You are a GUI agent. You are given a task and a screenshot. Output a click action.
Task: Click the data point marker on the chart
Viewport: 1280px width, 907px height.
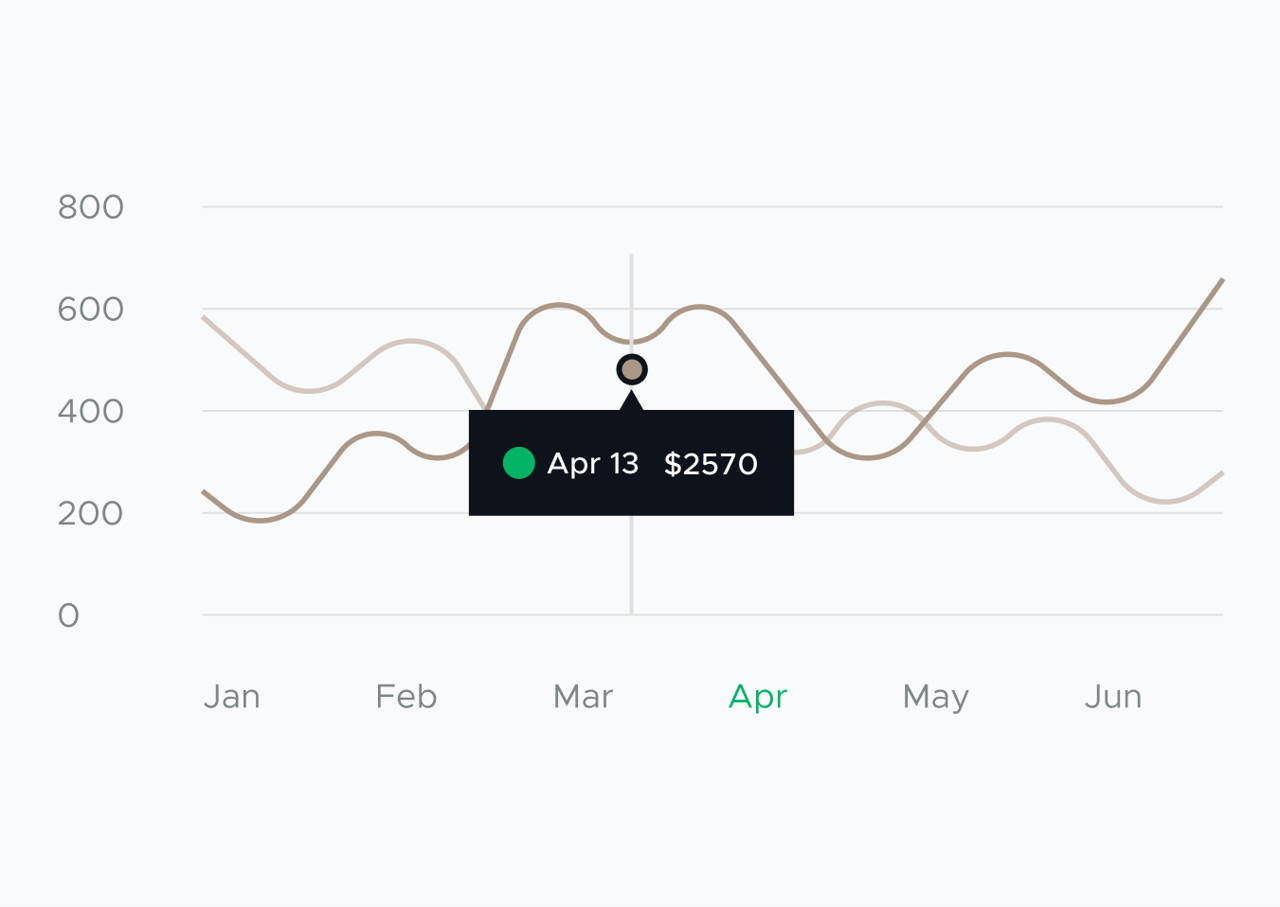click(x=632, y=370)
